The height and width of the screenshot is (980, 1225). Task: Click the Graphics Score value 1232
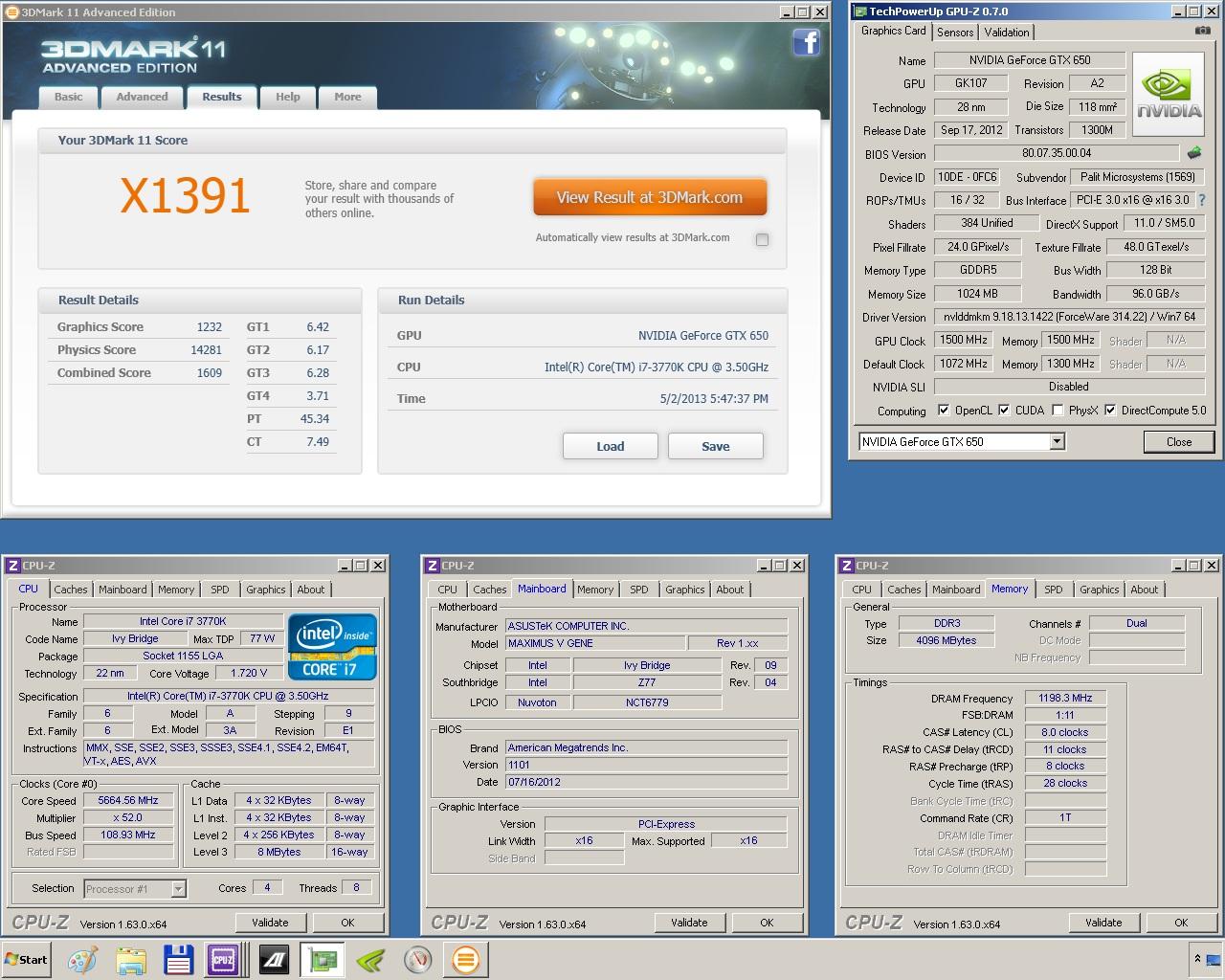pos(210,327)
